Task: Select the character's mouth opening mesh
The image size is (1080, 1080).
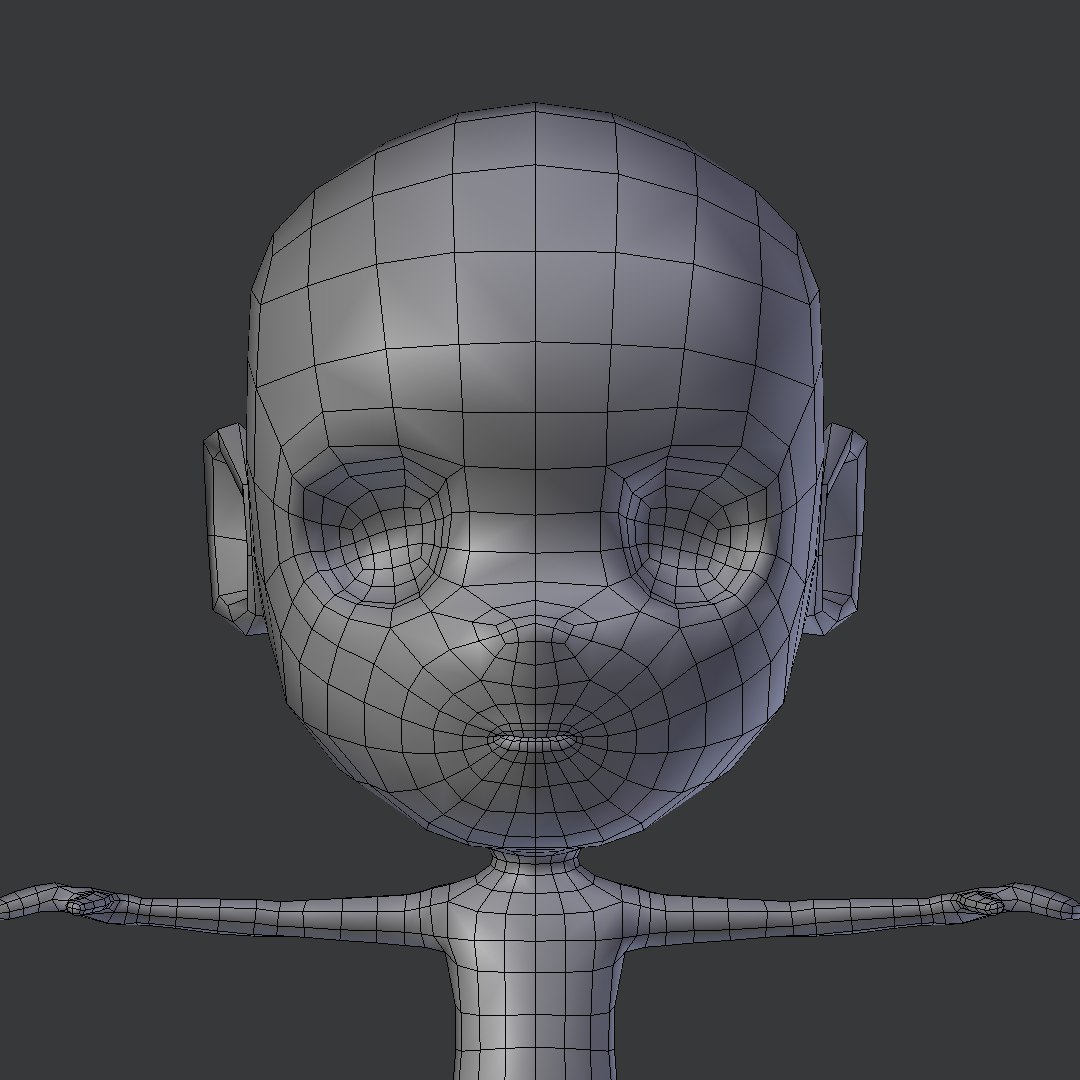Action: 535,740
